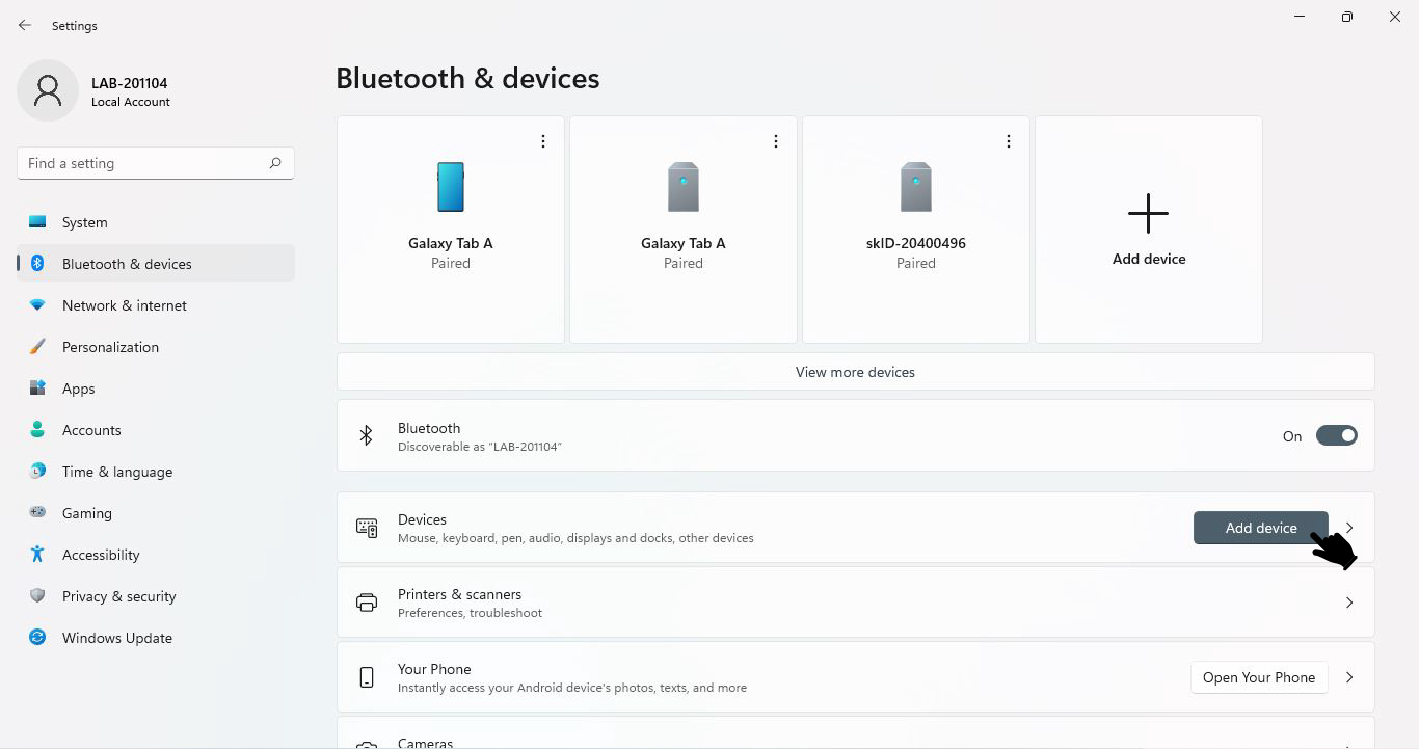Click the Privacy & security shield icon
The width and height of the screenshot is (1419, 749).
tap(38, 596)
